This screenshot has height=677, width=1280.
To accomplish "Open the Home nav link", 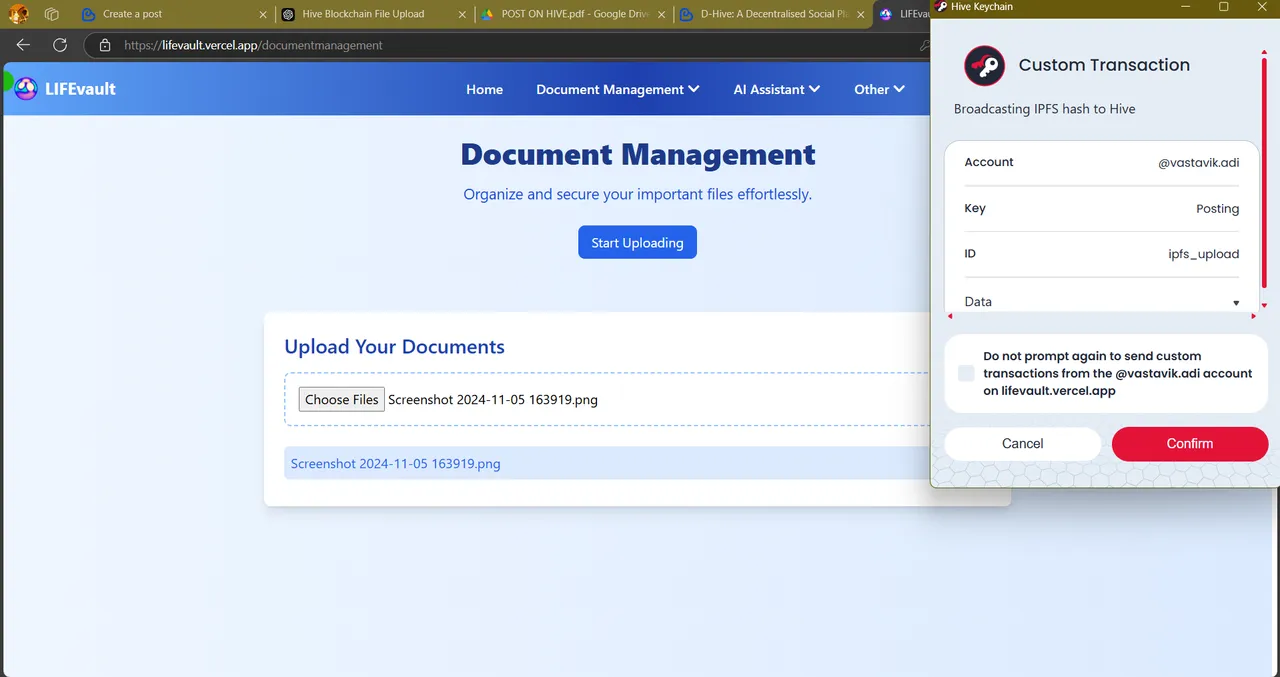I will (484, 89).
